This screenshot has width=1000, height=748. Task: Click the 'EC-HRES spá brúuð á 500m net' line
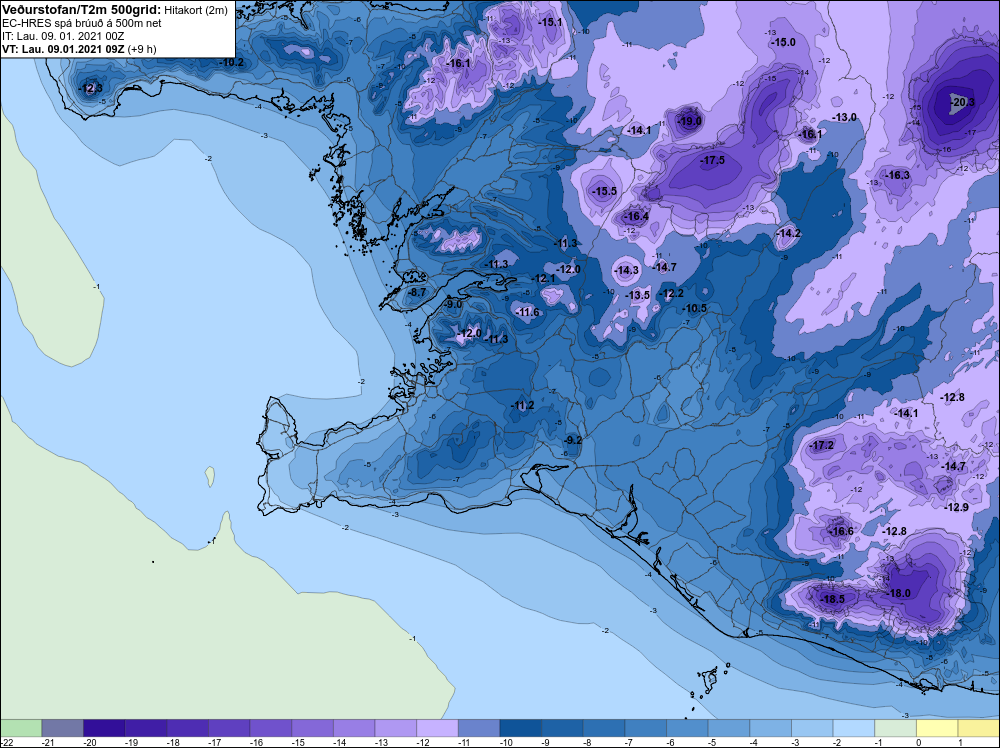(82, 23)
